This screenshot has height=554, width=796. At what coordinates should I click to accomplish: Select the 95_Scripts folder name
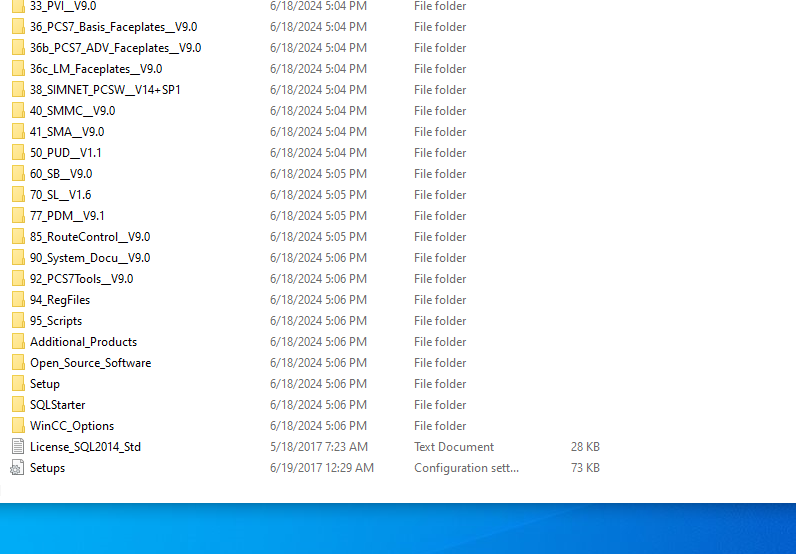pos(56,320)
